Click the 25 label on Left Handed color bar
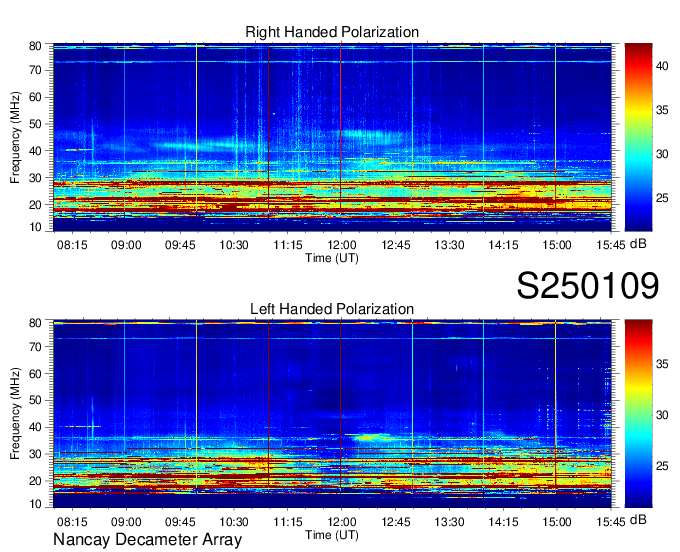Screen dimensions: 680x552 662,466
